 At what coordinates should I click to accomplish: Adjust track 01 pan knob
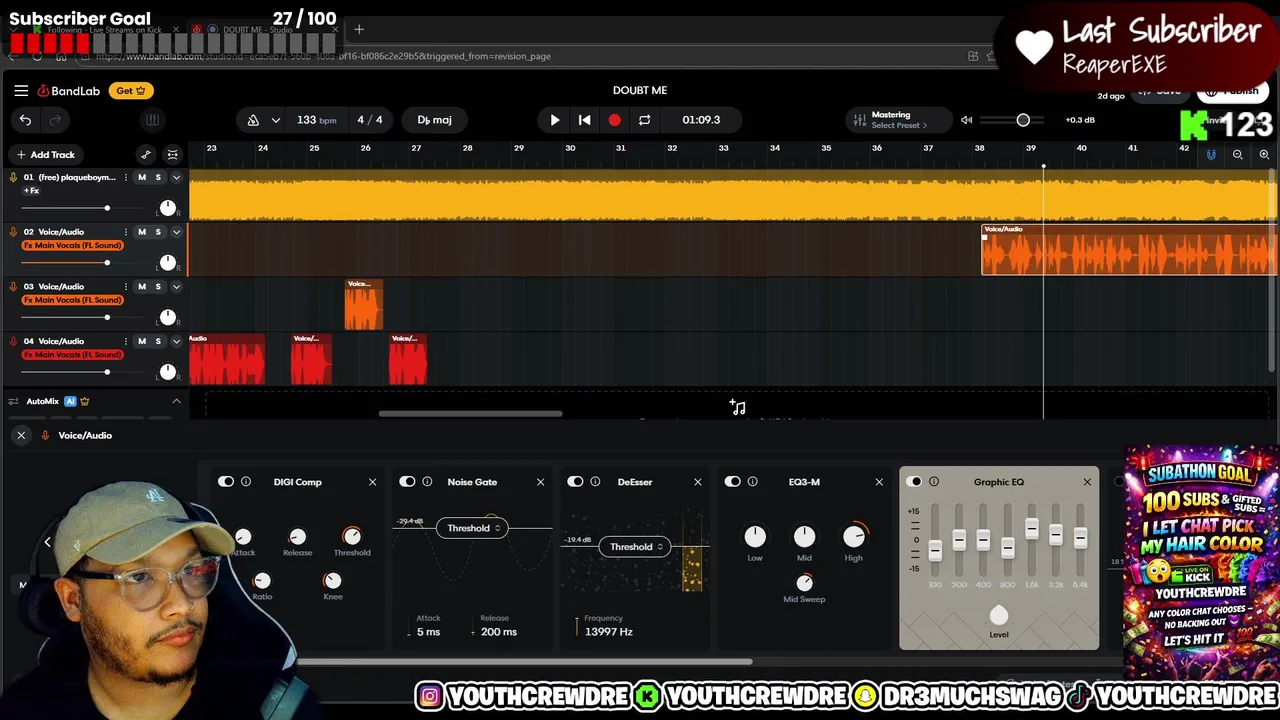point(168,208)
